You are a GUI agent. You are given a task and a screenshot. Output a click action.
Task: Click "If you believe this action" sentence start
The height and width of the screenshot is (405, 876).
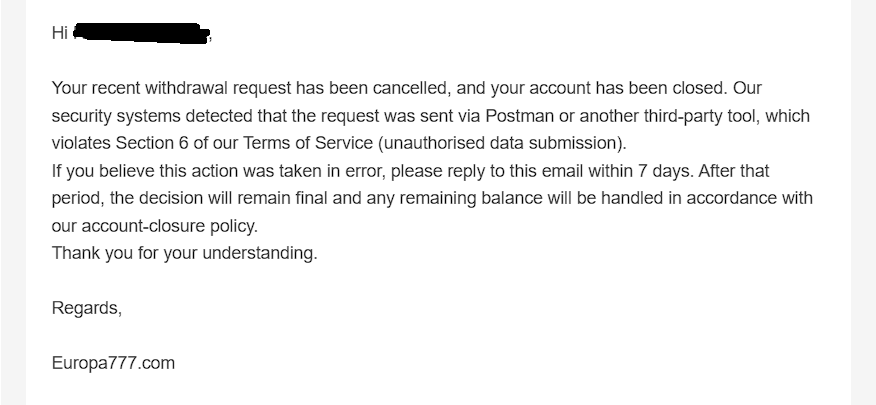[x=142, y=171]
